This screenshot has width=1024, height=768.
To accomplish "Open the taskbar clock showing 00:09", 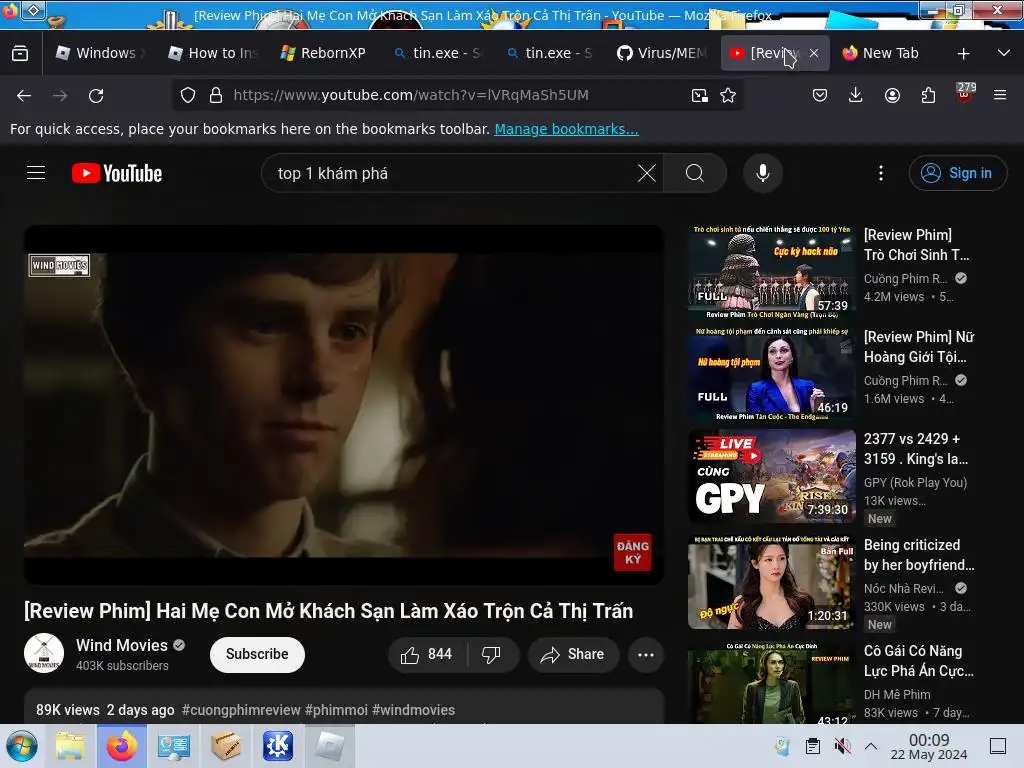I will coord(929,746).
